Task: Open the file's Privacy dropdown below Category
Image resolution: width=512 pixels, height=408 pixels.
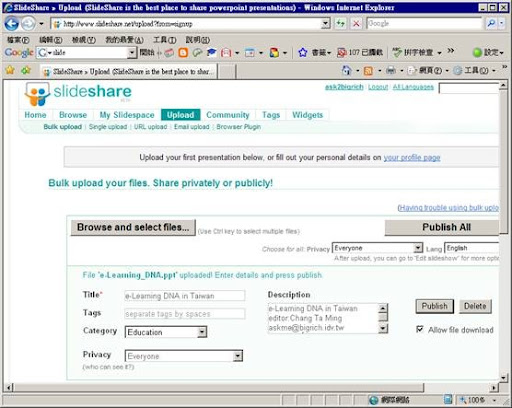Action: [x=237, y=356]
